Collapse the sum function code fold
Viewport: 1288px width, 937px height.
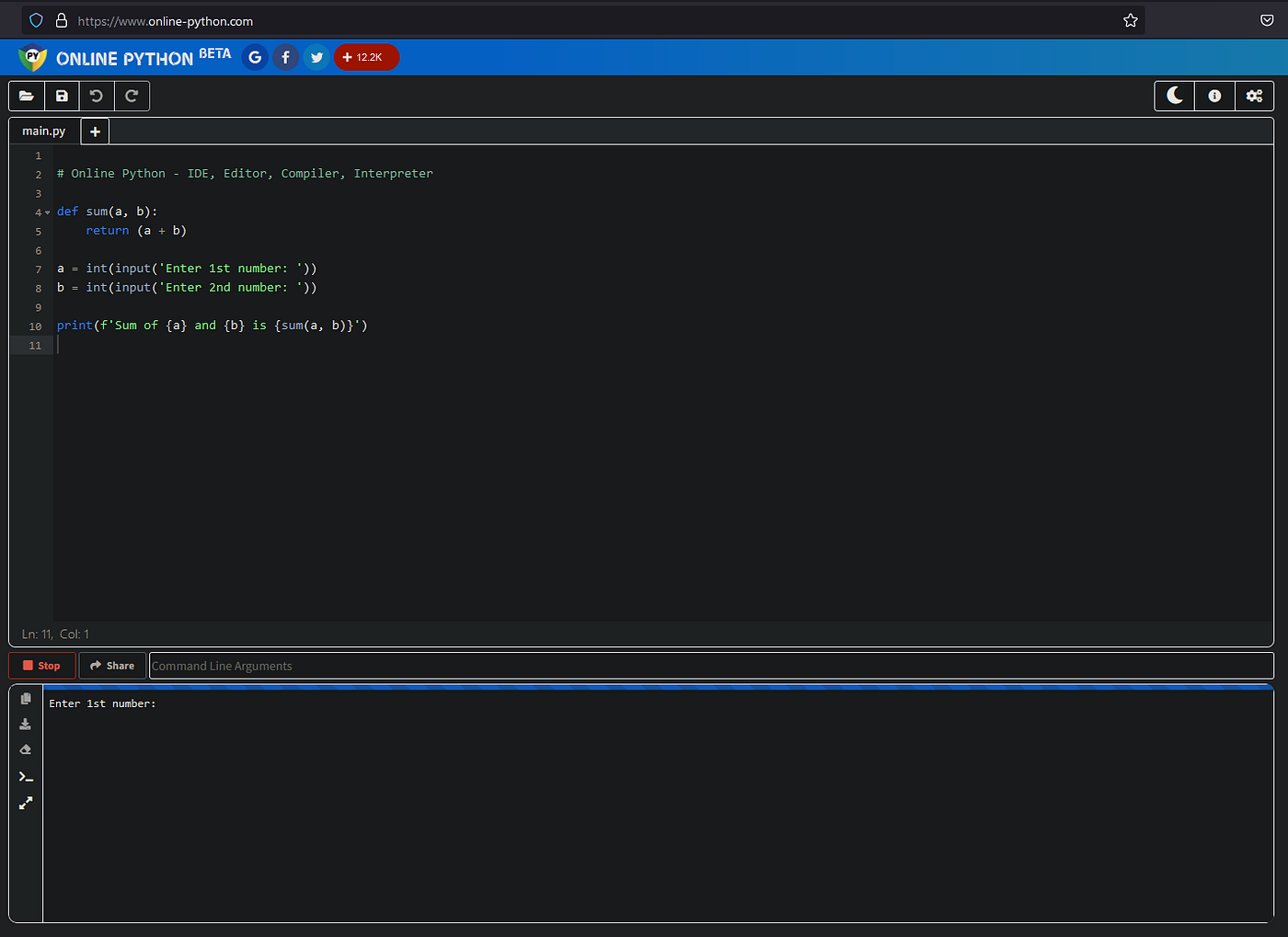coord(46,211)
